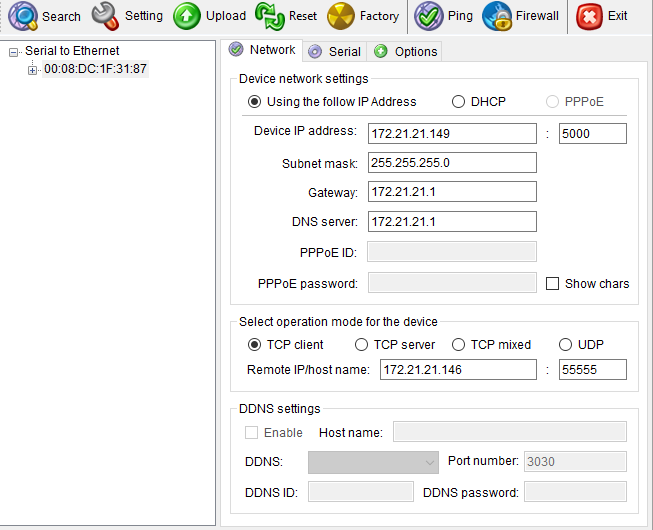
Task: Click the Remote IP/host name field
Action: click(x=458, y=370)
